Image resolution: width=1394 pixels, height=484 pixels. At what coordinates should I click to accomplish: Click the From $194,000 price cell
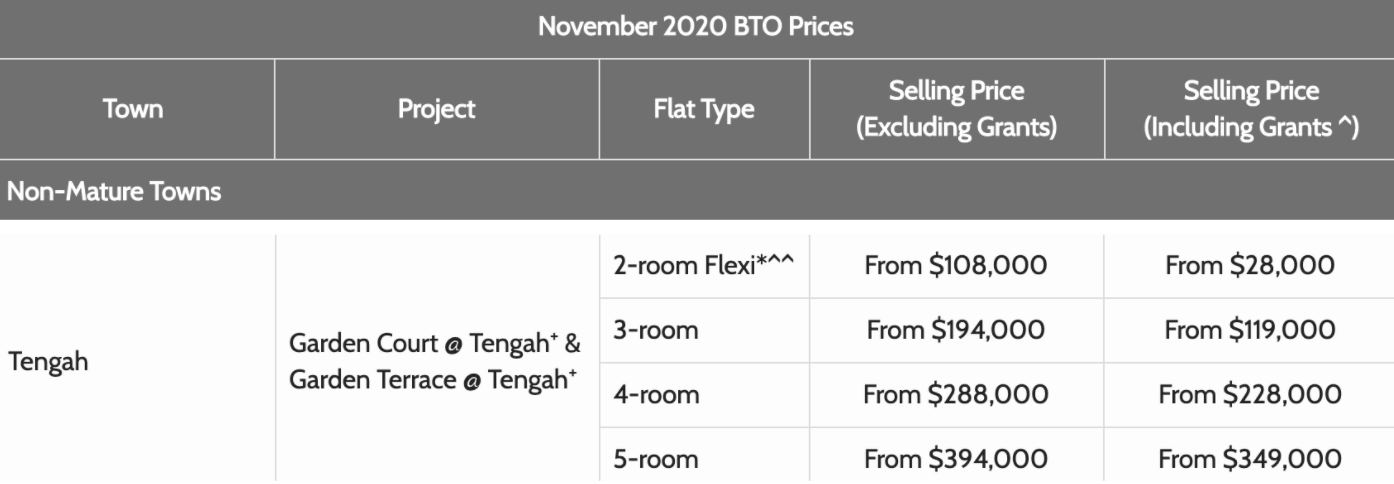coord(957,330)
